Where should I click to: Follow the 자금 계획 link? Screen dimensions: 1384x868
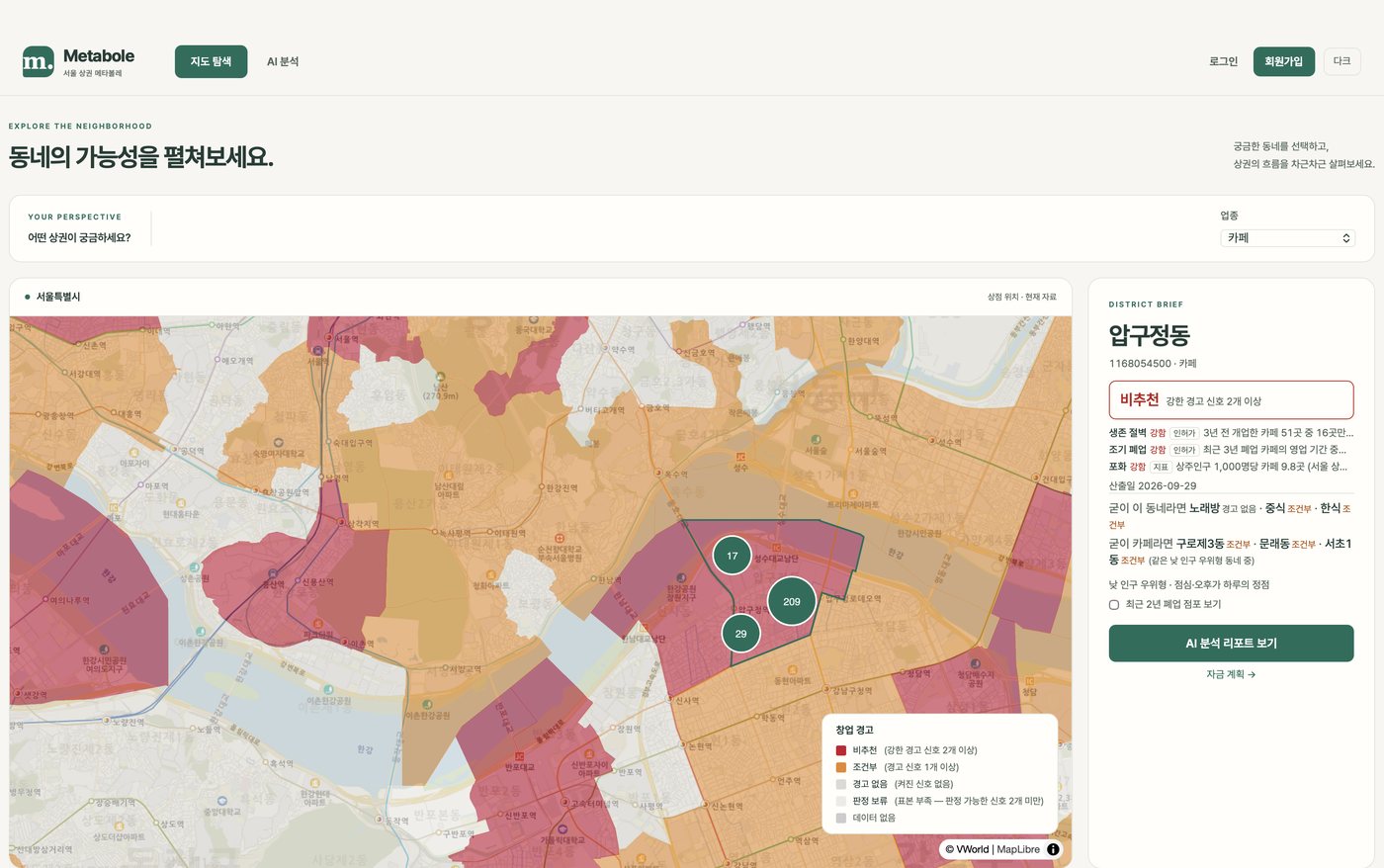click(x=1231, y=674)
